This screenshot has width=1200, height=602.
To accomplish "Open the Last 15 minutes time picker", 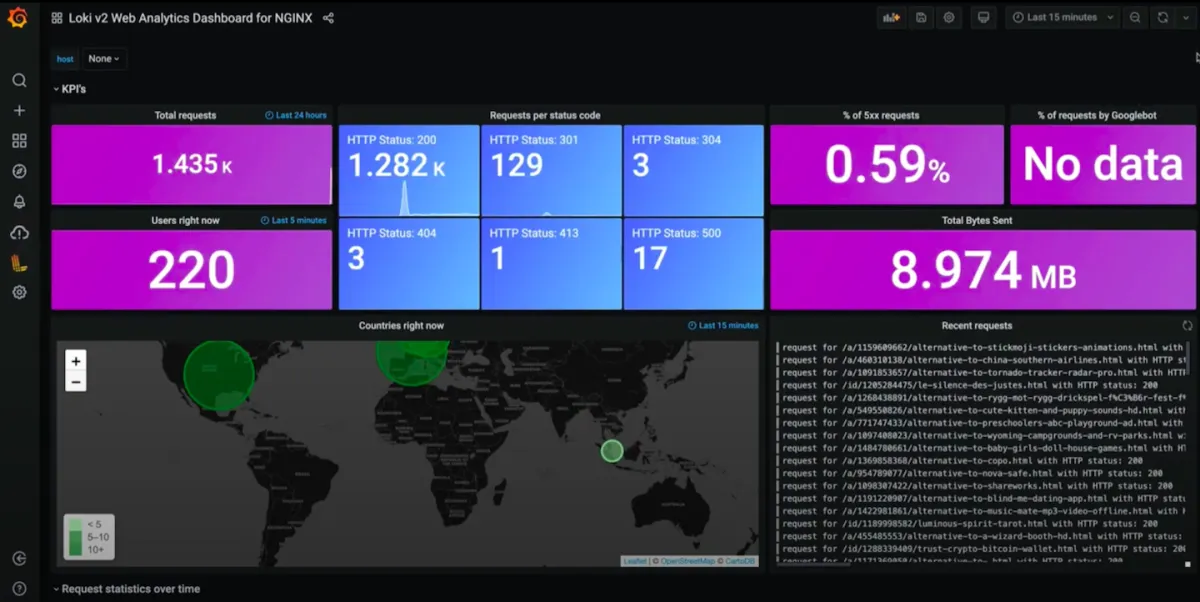I will (1062, 17).
